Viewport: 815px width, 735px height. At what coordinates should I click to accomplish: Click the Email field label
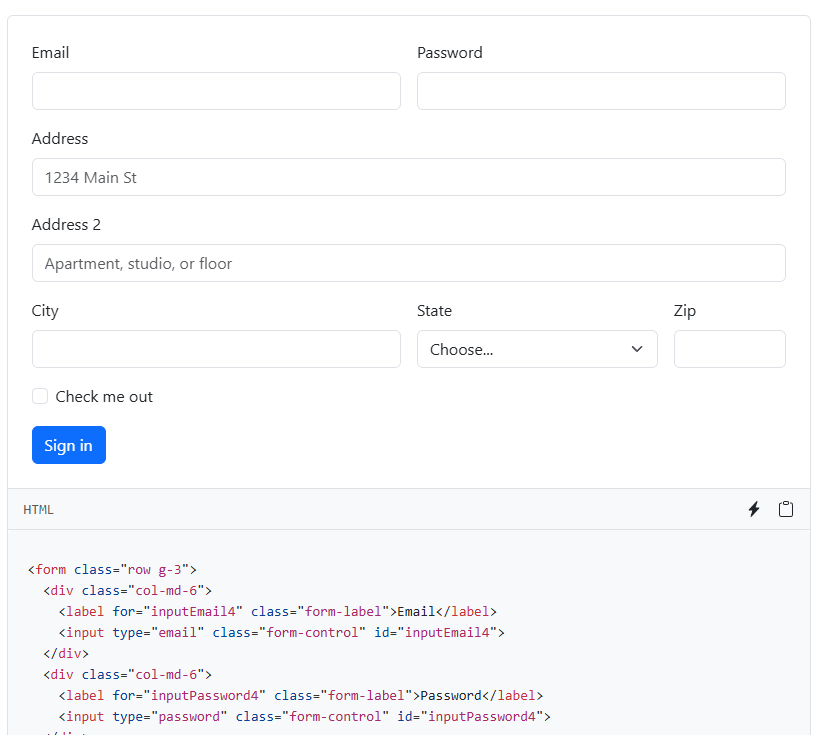pos(50,53)
